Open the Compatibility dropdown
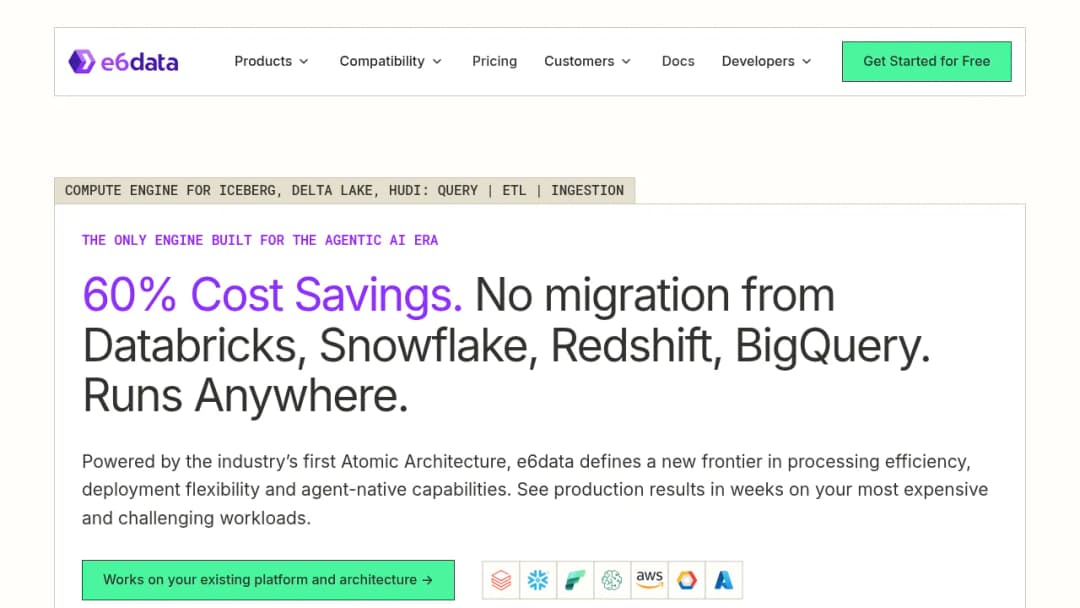Screen dimensions: 1080x608 tap(391, 61)
